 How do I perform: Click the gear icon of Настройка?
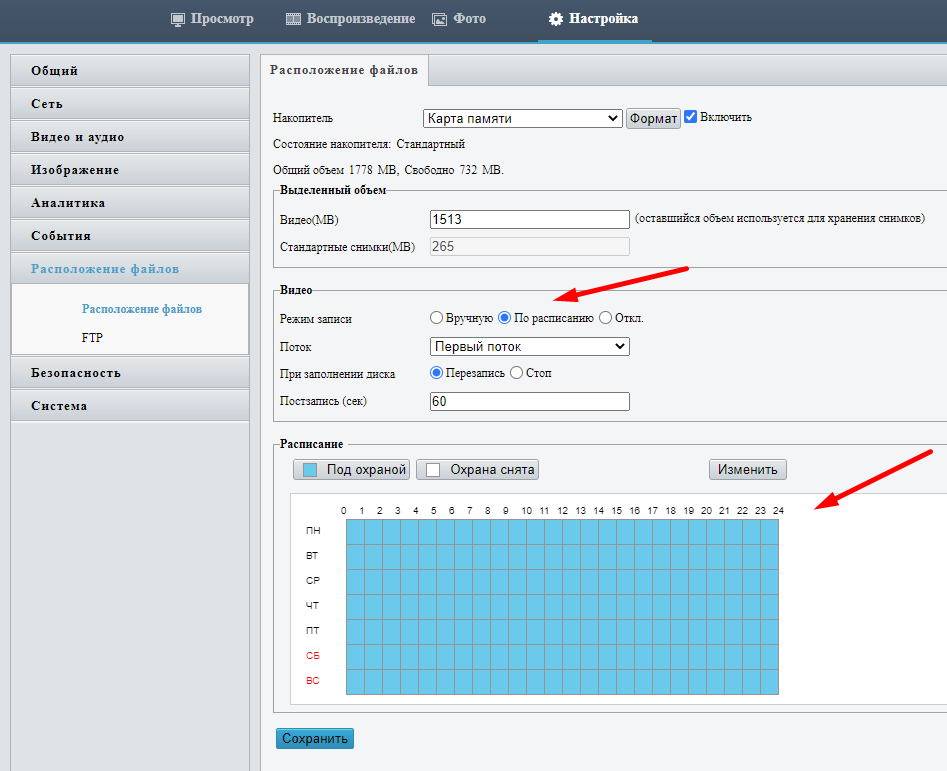pyautogui.click(x=556, y=19)
